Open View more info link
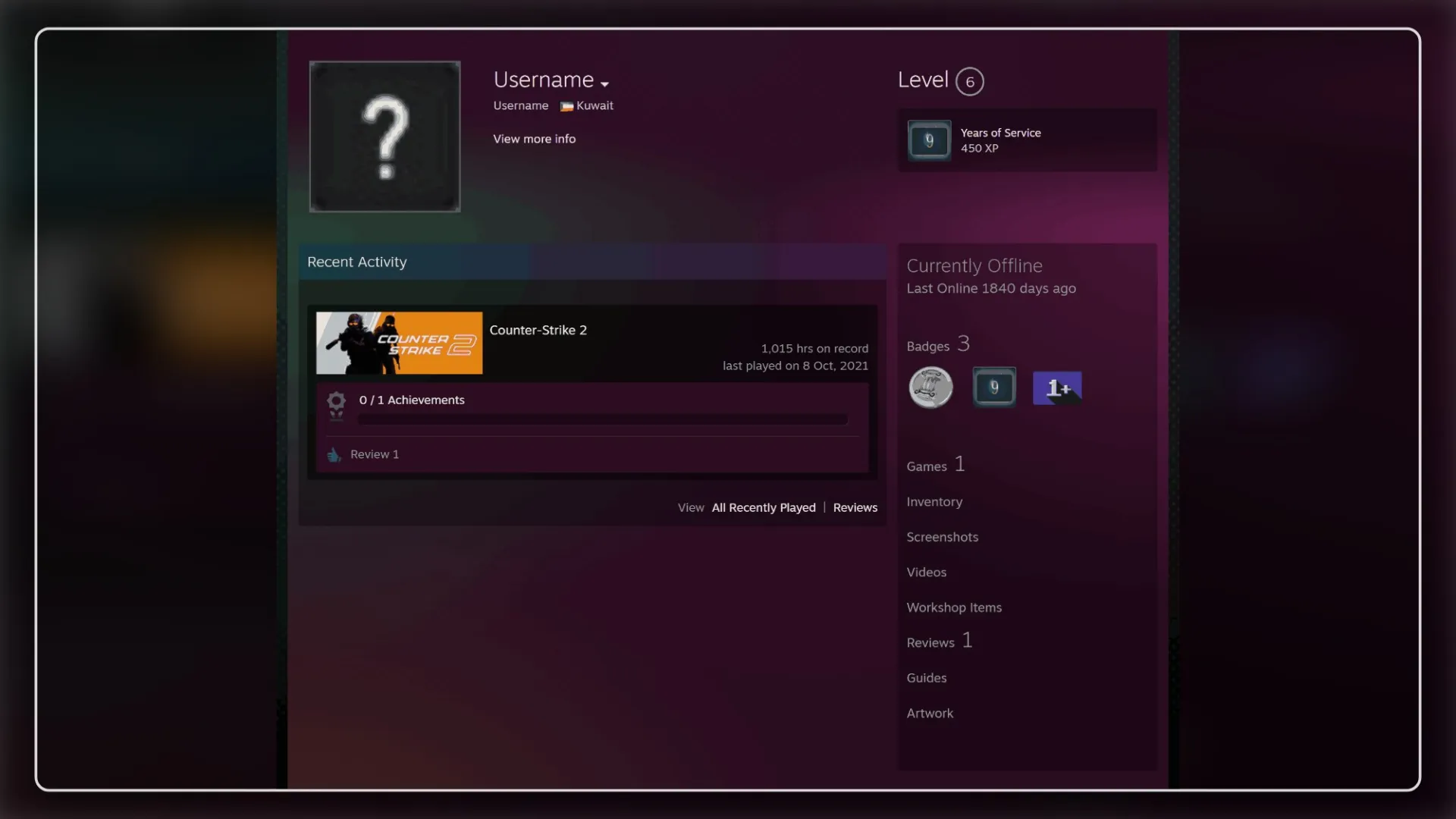 (x=534, y=139)
